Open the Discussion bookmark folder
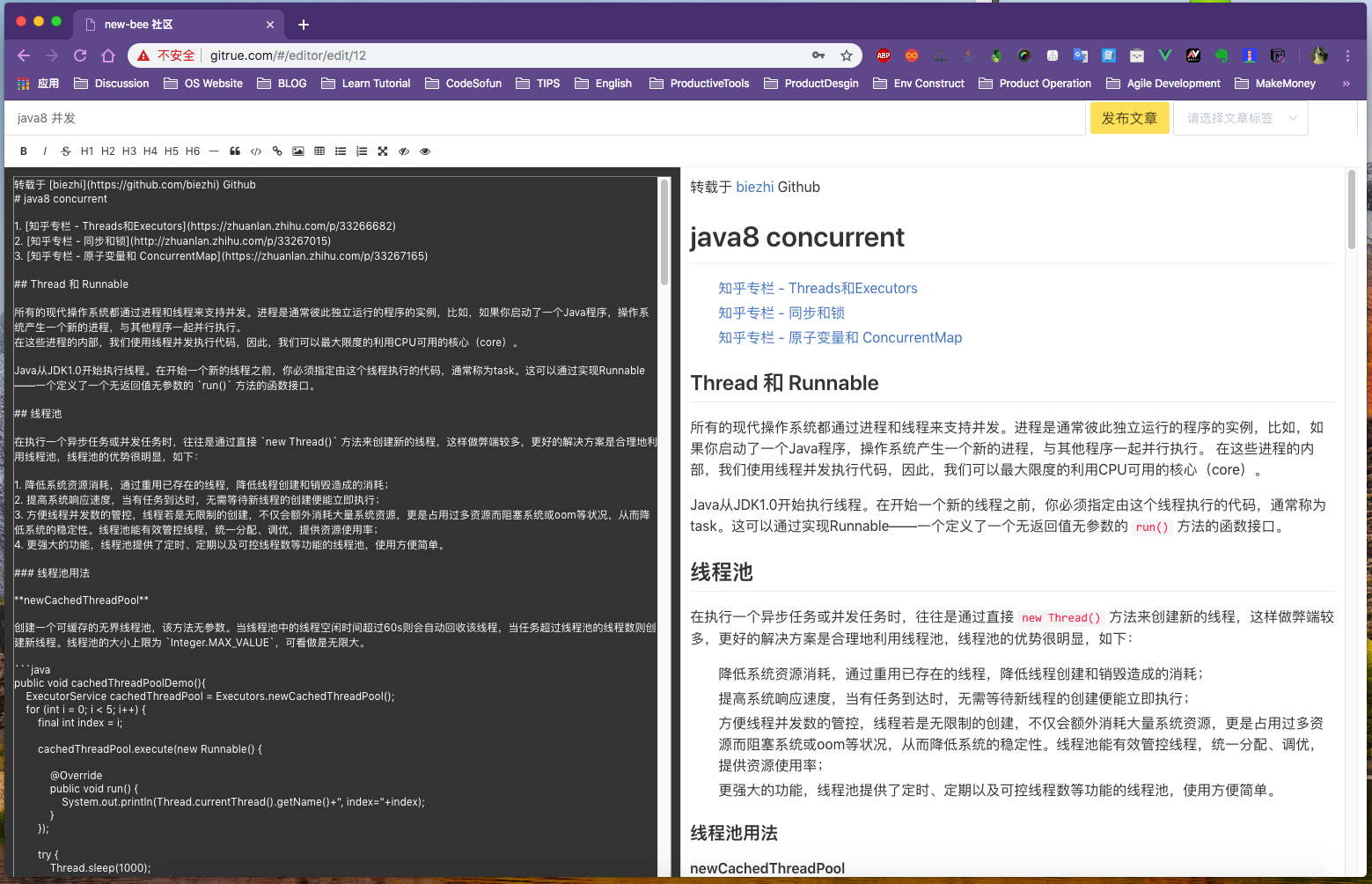Image resolution: width=1372 pixels, height=884 pixels. [x=112, y=84]
